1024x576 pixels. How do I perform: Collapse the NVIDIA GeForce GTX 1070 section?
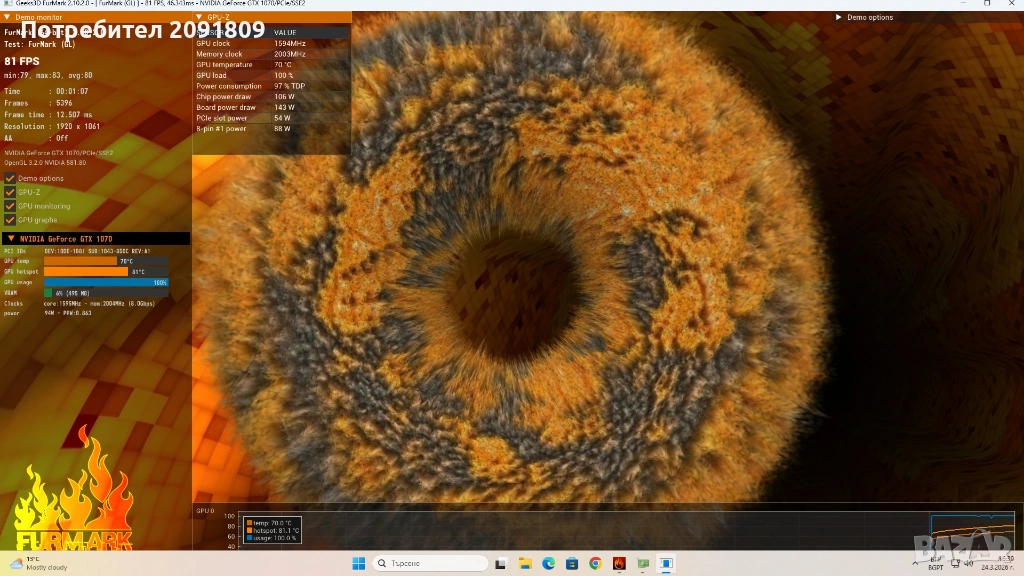point(11,239)
